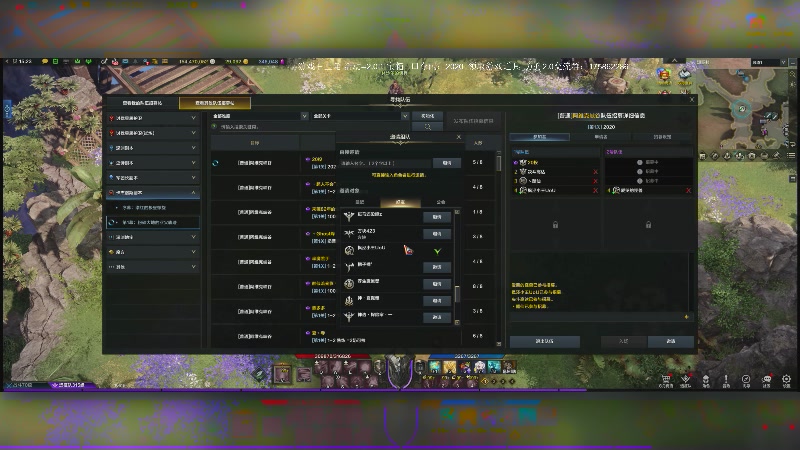Click the yellow chat icon in top-left bar
Viewport: 800px width, 450px height.
45,61
